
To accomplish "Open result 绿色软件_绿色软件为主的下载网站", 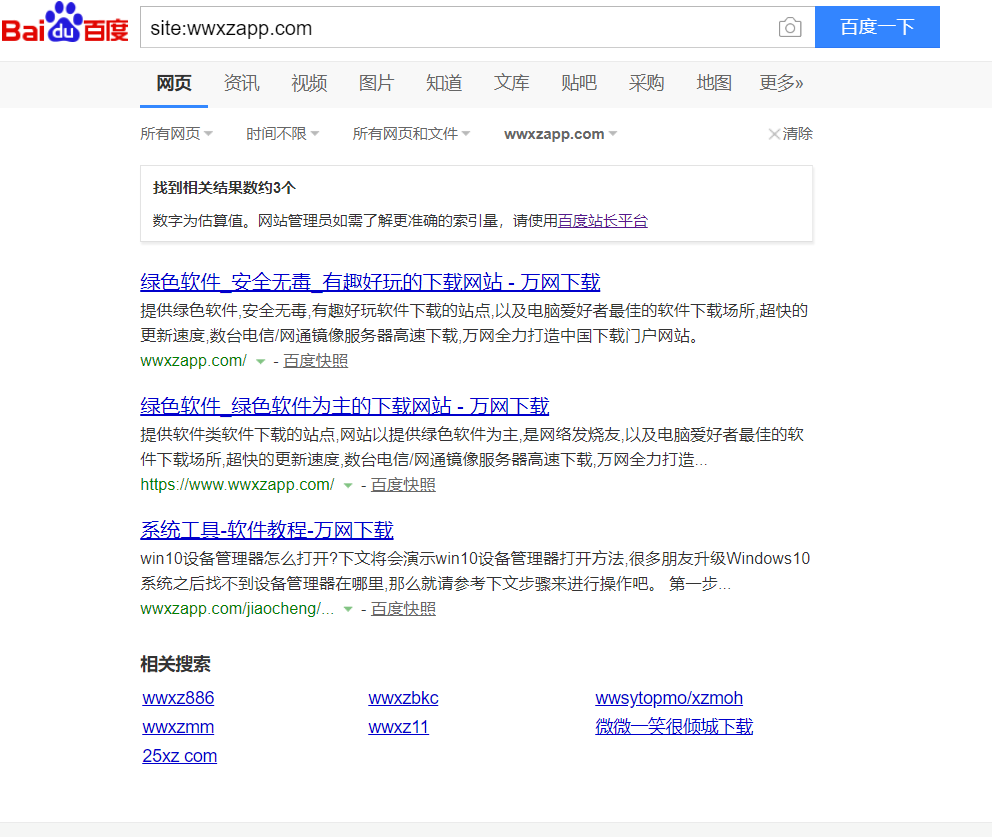I will (345, 406).
